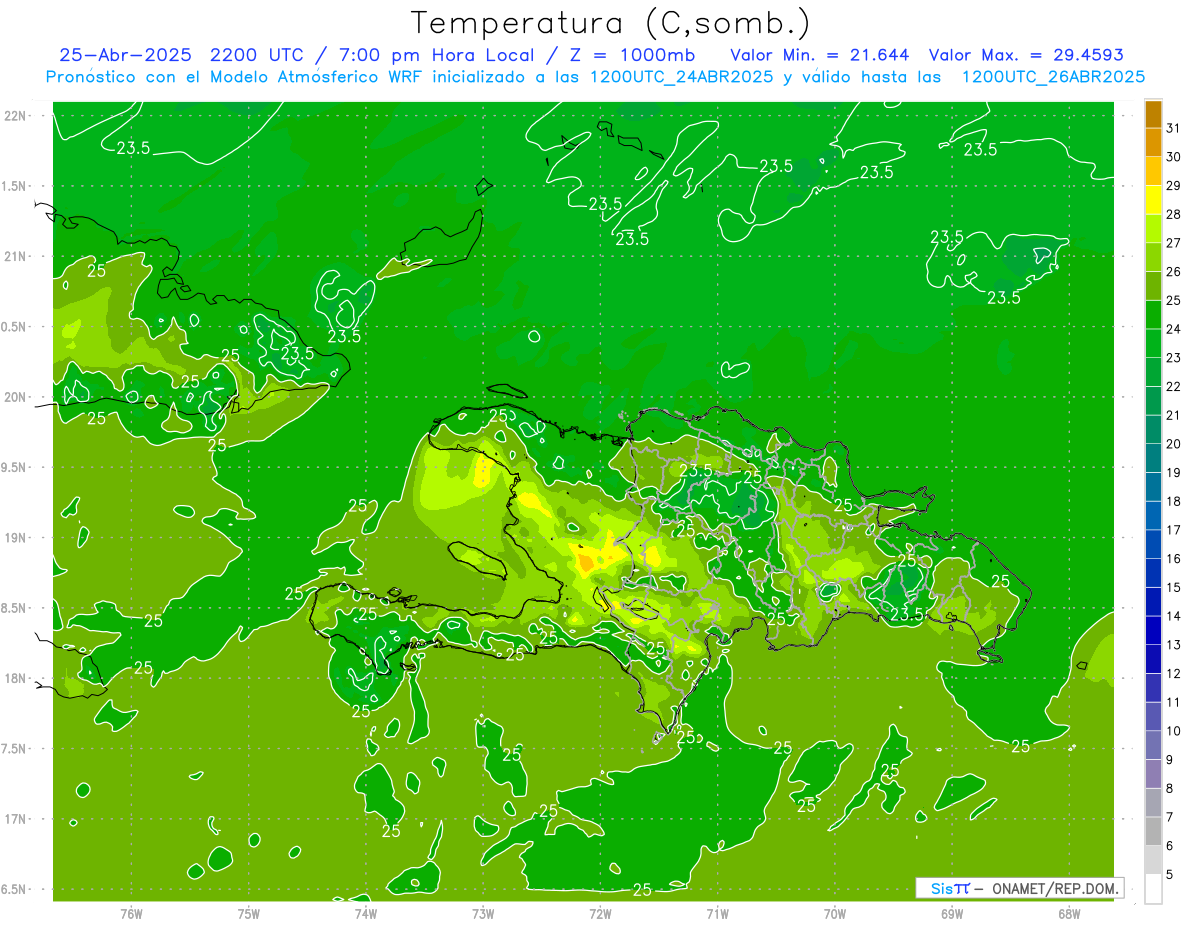Click the '21N' latitude axis label

point(16,257)
